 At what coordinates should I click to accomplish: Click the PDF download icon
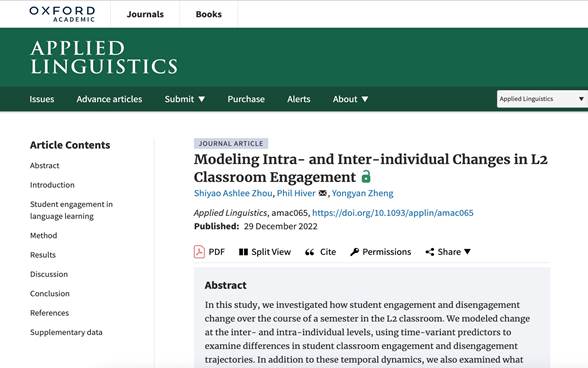tap(199, 252)
